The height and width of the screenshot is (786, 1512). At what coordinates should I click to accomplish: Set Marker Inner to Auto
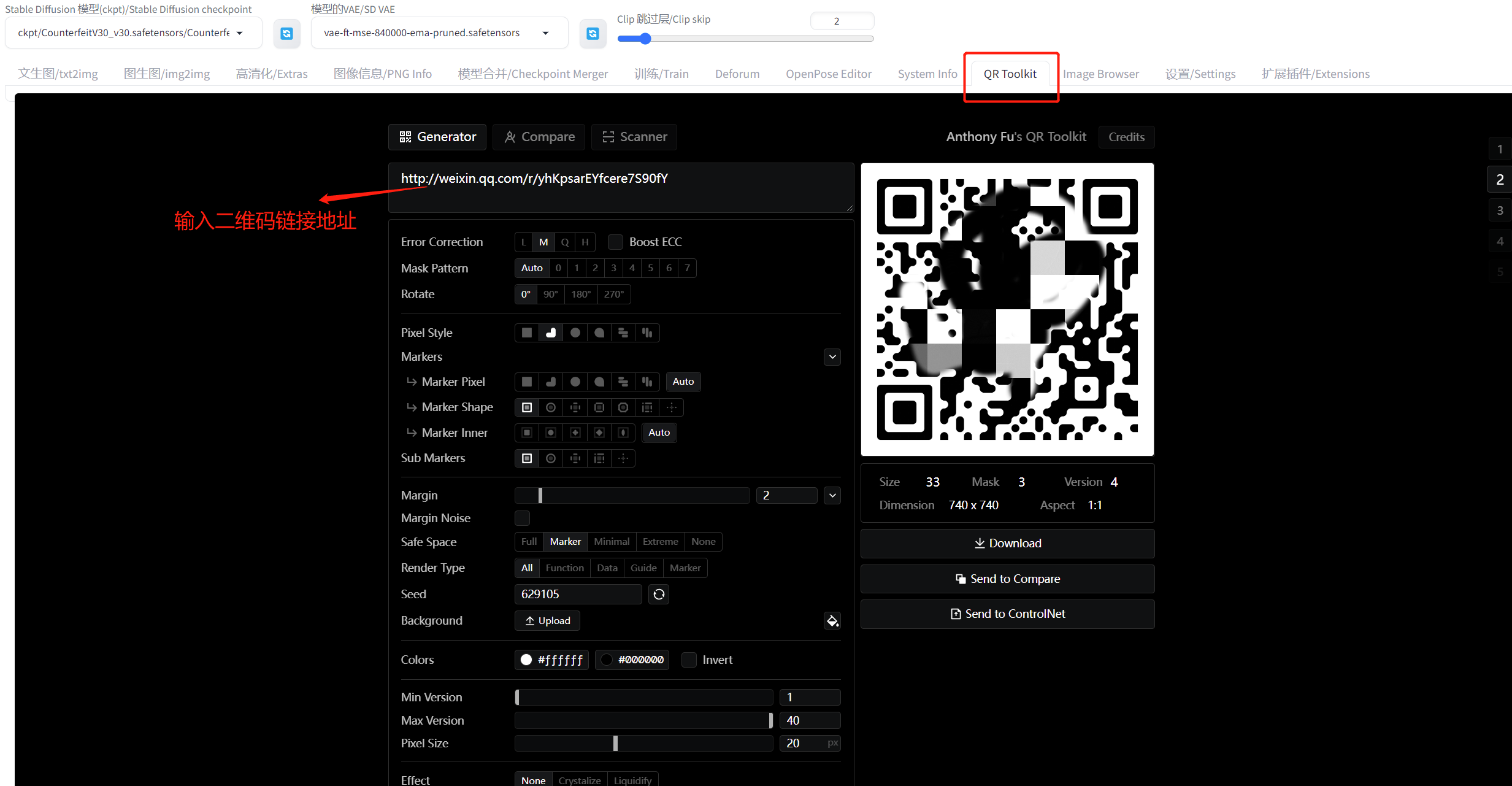pos(659,433)
